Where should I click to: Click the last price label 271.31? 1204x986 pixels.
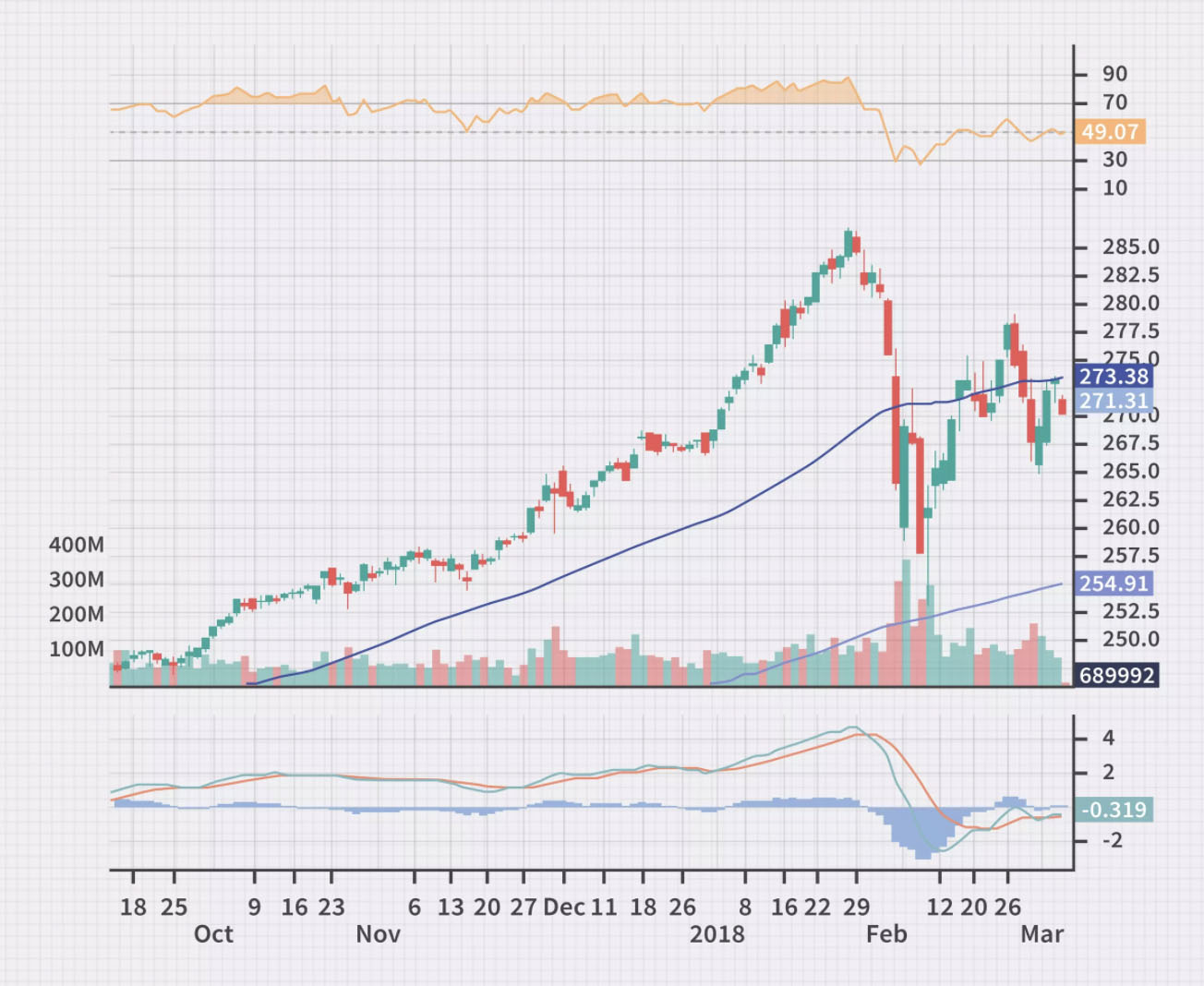[1112, 401]
